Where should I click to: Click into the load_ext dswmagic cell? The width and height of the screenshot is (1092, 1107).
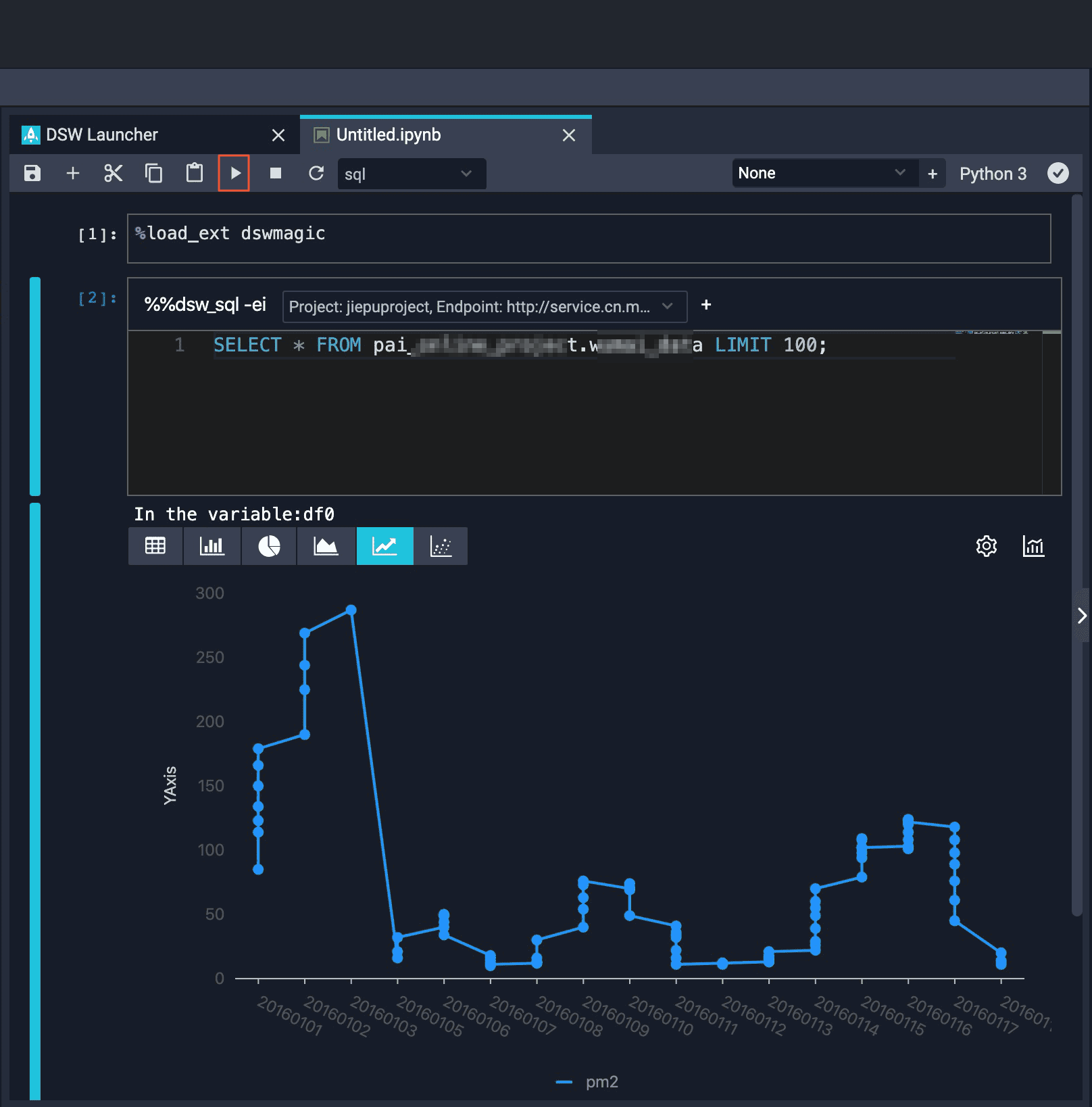[589, 239]
